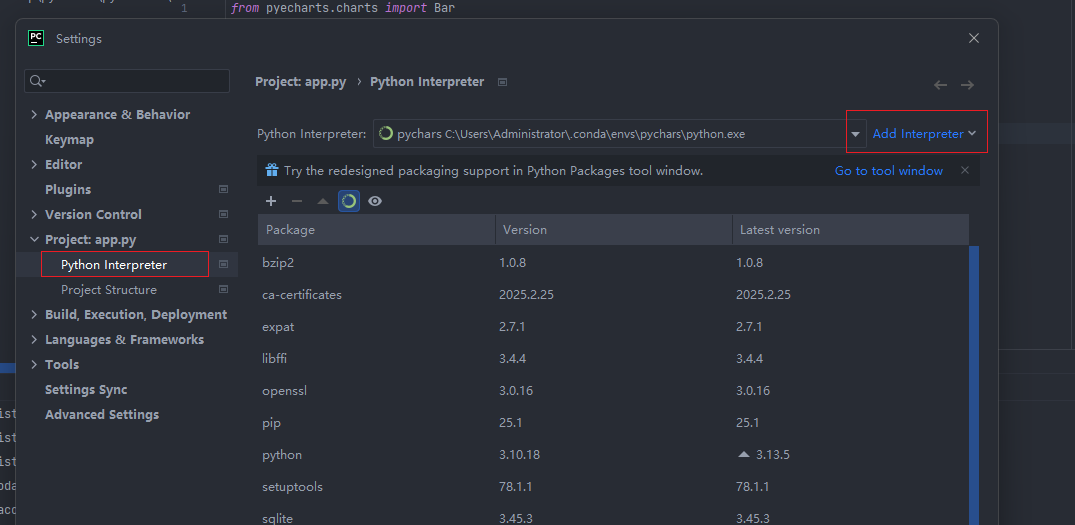This screenshot has width=1075, height=525.
Task: Expand the Tools section
Action: point(34,365)
